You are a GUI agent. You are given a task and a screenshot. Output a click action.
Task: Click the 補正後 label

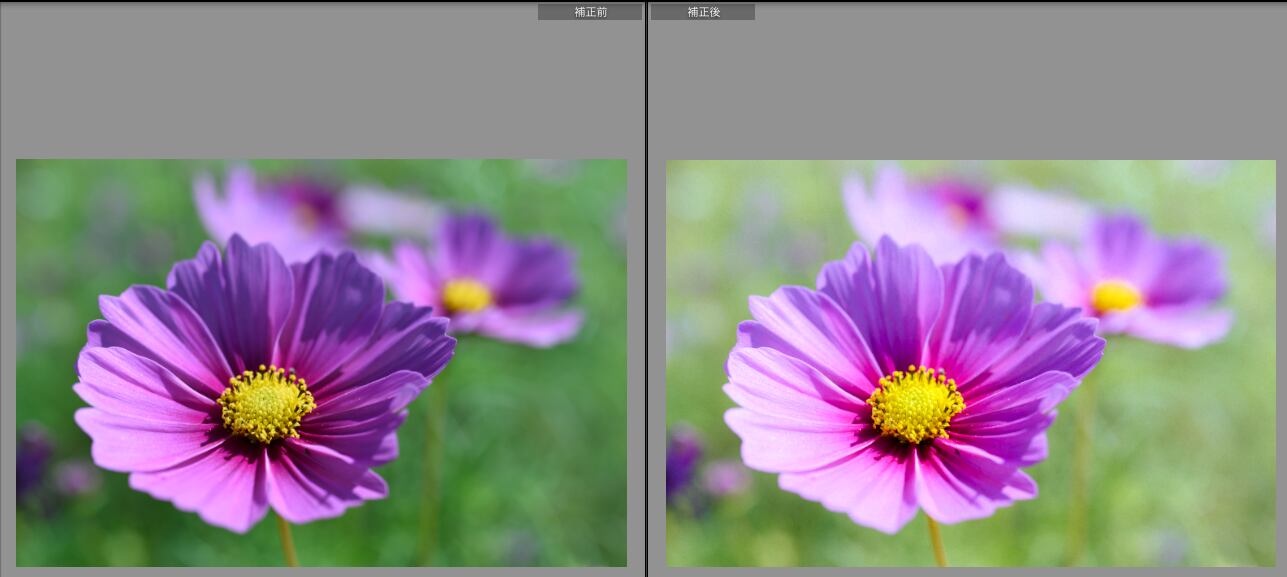[703, 12]
